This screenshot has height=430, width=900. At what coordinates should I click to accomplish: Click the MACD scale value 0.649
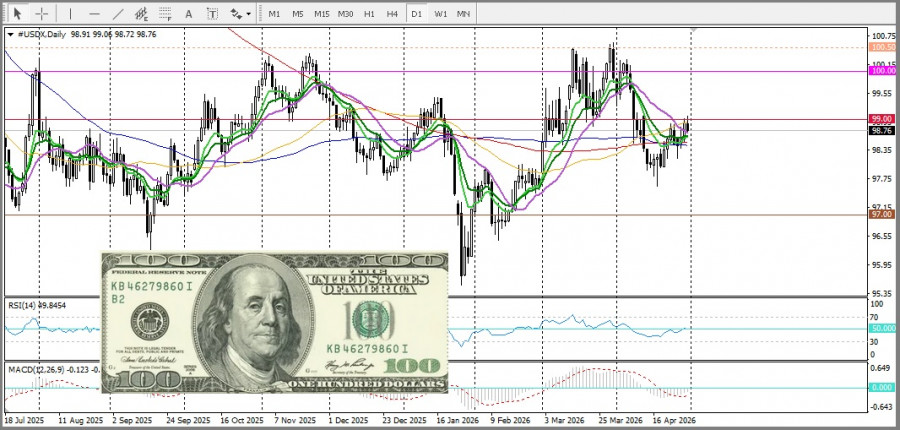click(882, 369)
